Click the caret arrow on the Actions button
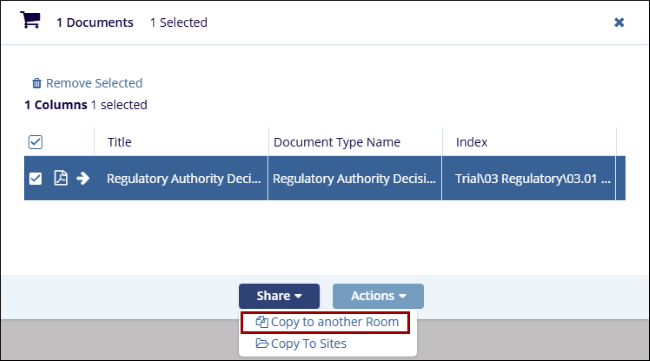 (x=402, y=296)
